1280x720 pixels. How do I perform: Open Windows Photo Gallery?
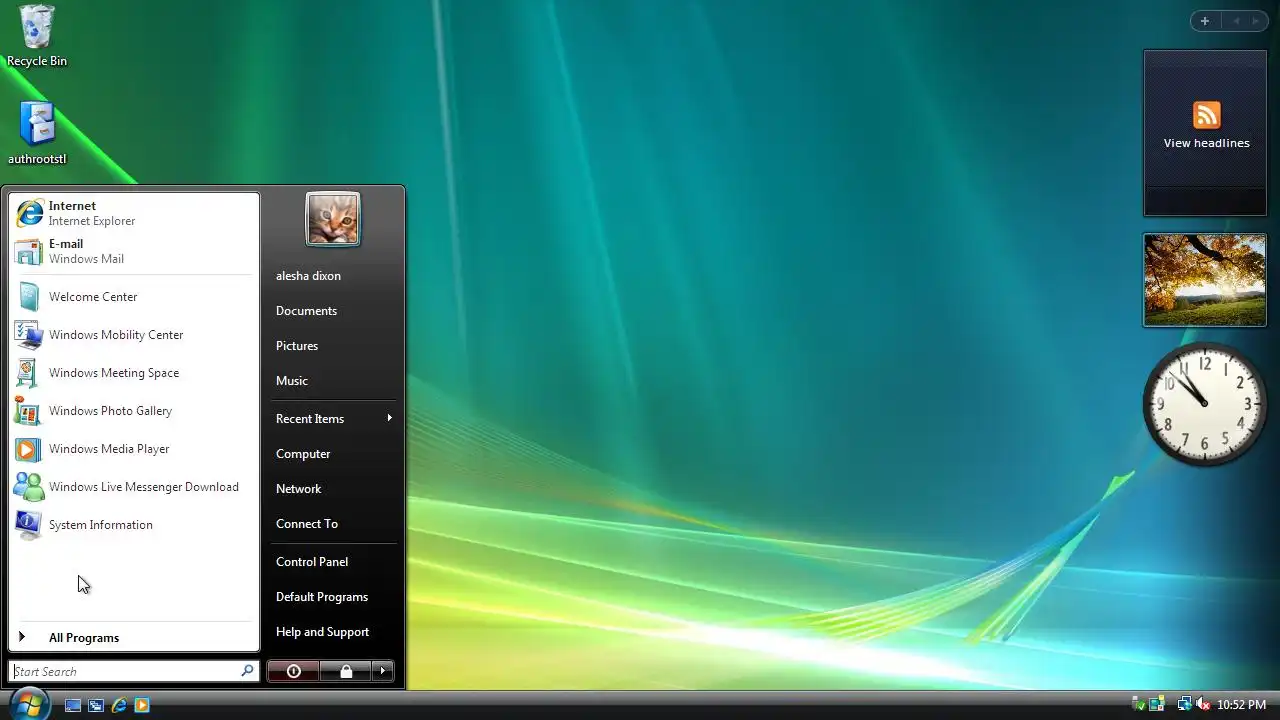pos(134,411)
